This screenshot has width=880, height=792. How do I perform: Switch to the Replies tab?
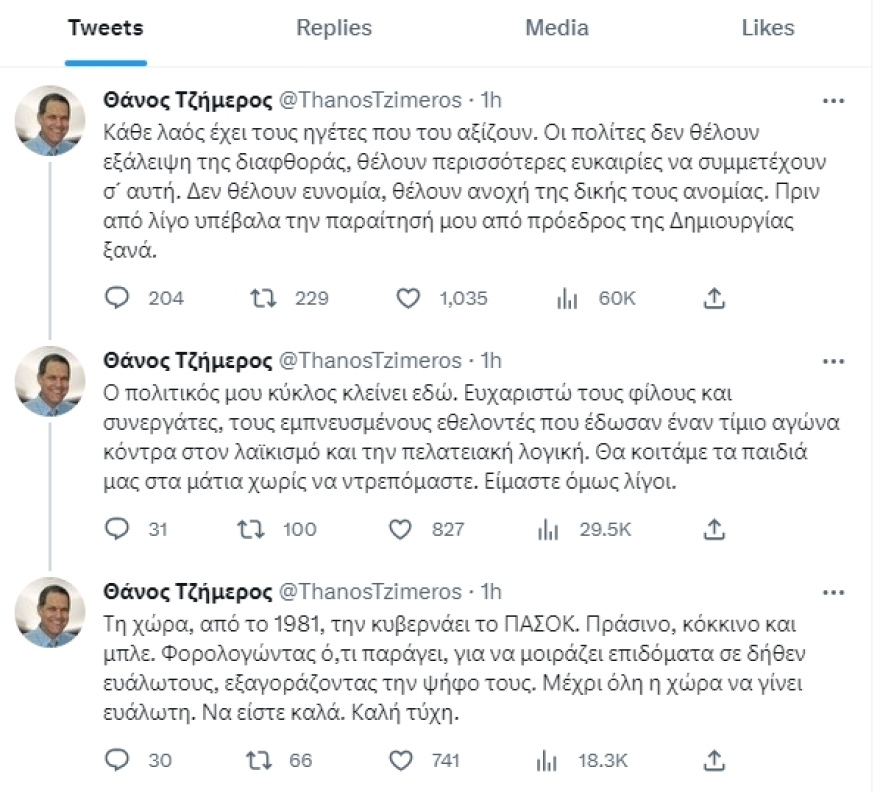pyautogui.click(x=332, y=28)
